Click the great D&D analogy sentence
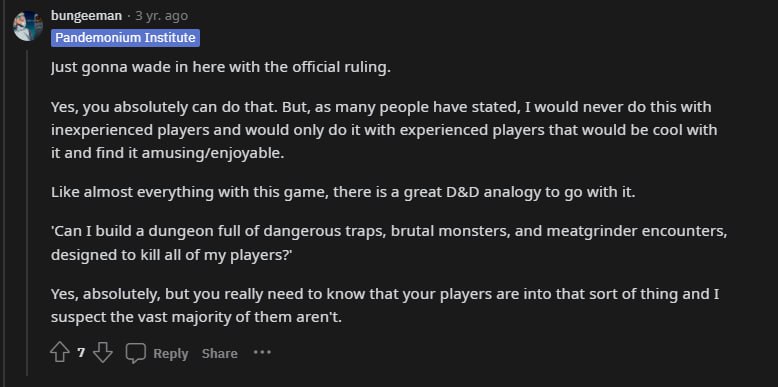778x387 pixels. (343, 193)
